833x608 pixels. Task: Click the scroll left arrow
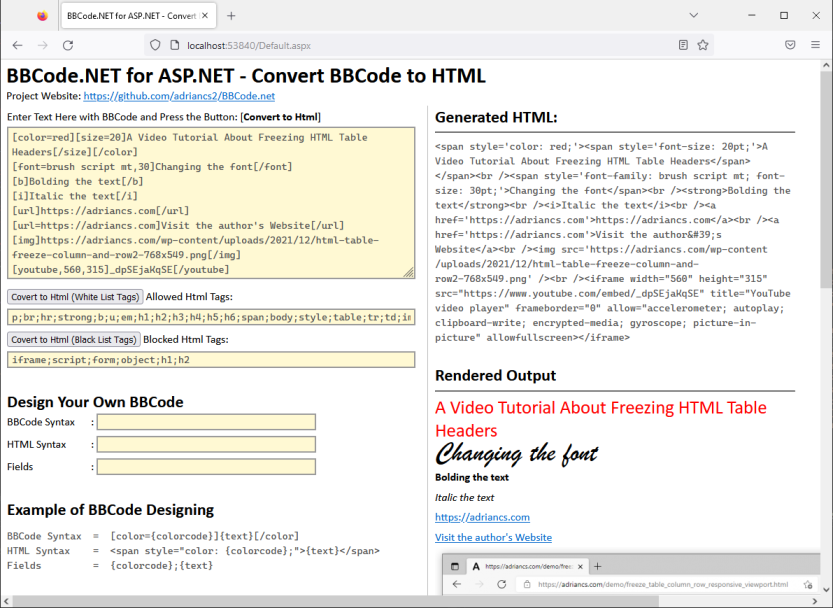coord(6,601)
